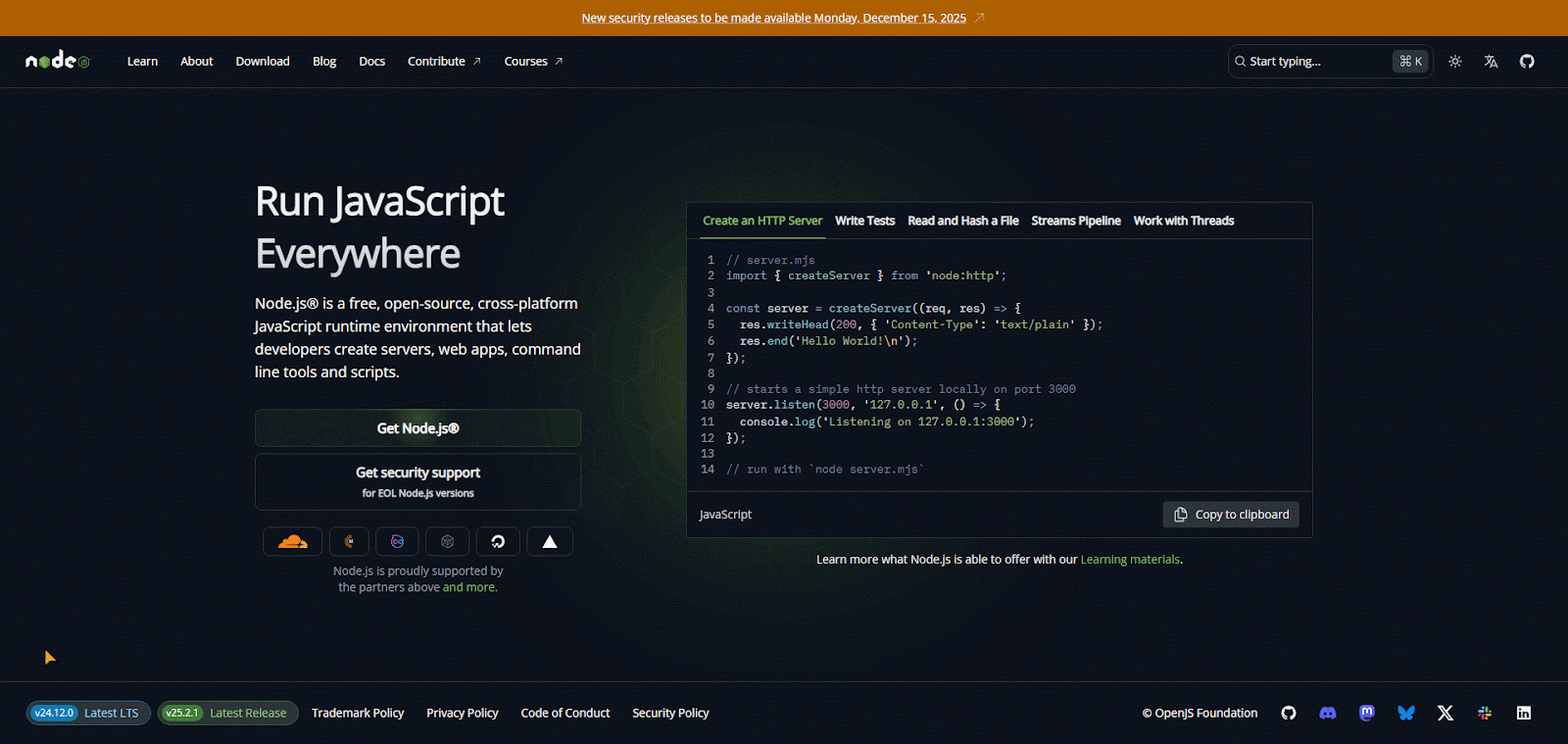Image resolution: width=1568 pixels, height=744 pixels.
Task: Follow the Learning materials link
Action: coord(1130,560)
